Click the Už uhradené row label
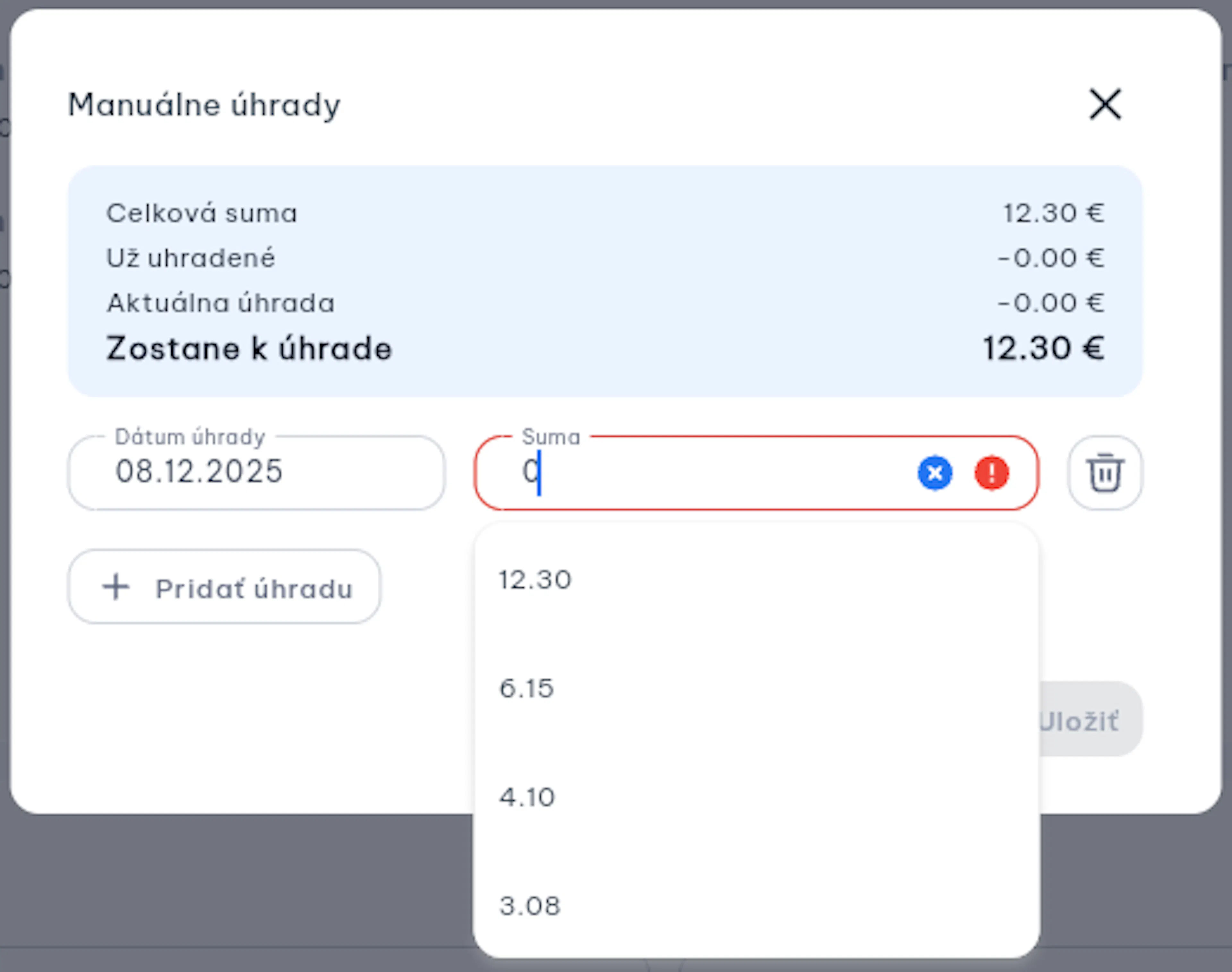Image resolution: width=1232 pixels, height=972 pixels. (x=191, y=258)
